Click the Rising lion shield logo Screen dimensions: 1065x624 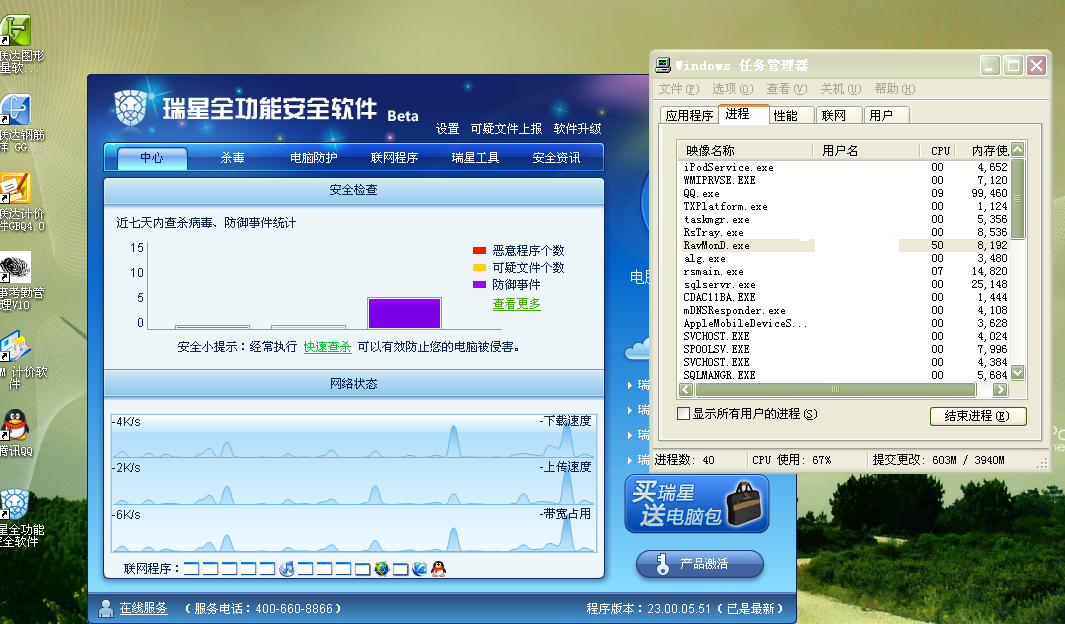(x=130, y=108)
